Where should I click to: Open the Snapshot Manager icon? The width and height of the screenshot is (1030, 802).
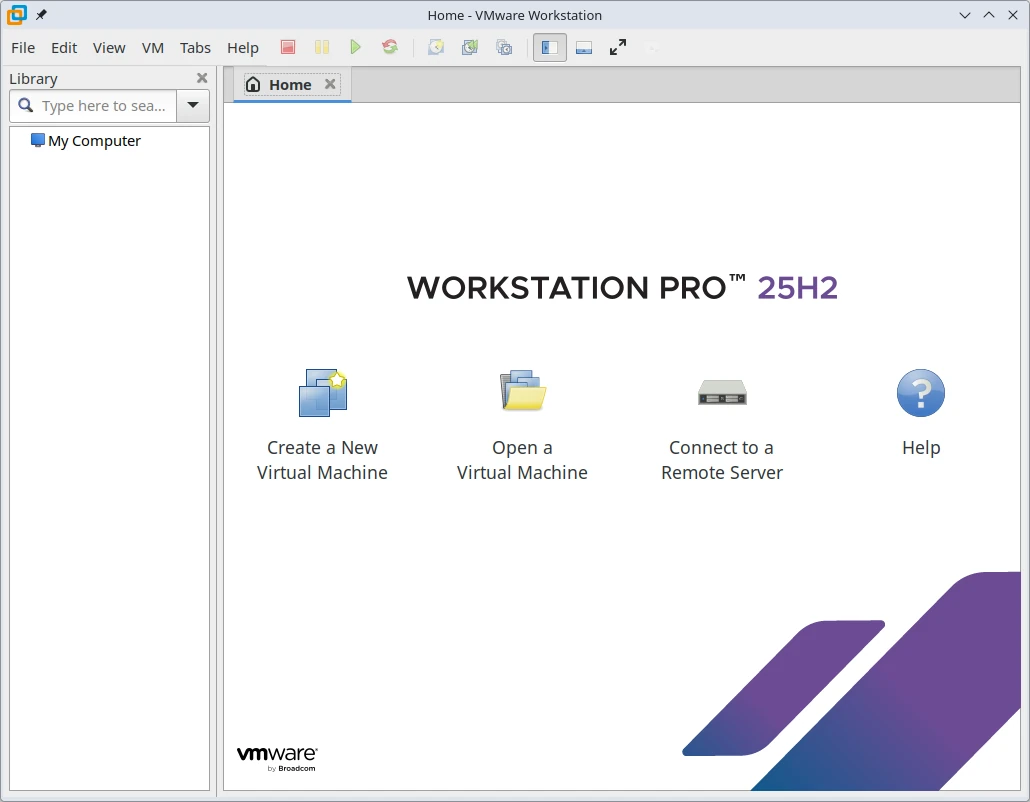(504, 47)
